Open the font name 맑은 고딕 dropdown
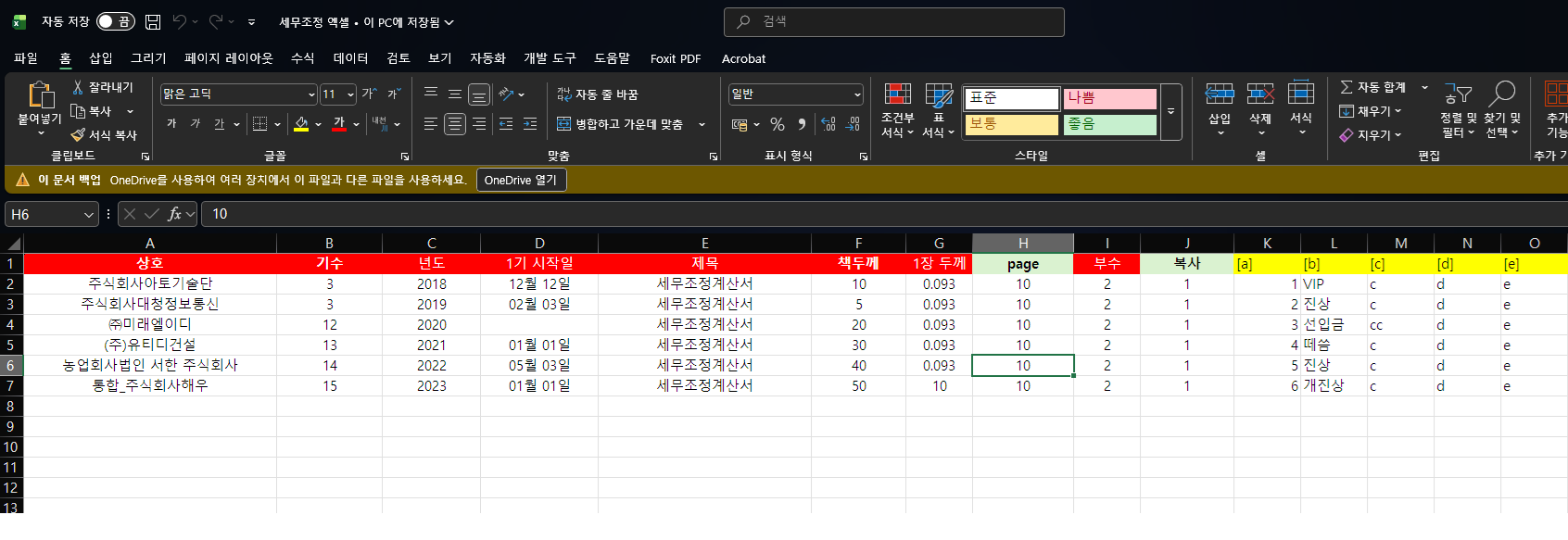The height and width of the screenshot is (540, 1568). 311,94
